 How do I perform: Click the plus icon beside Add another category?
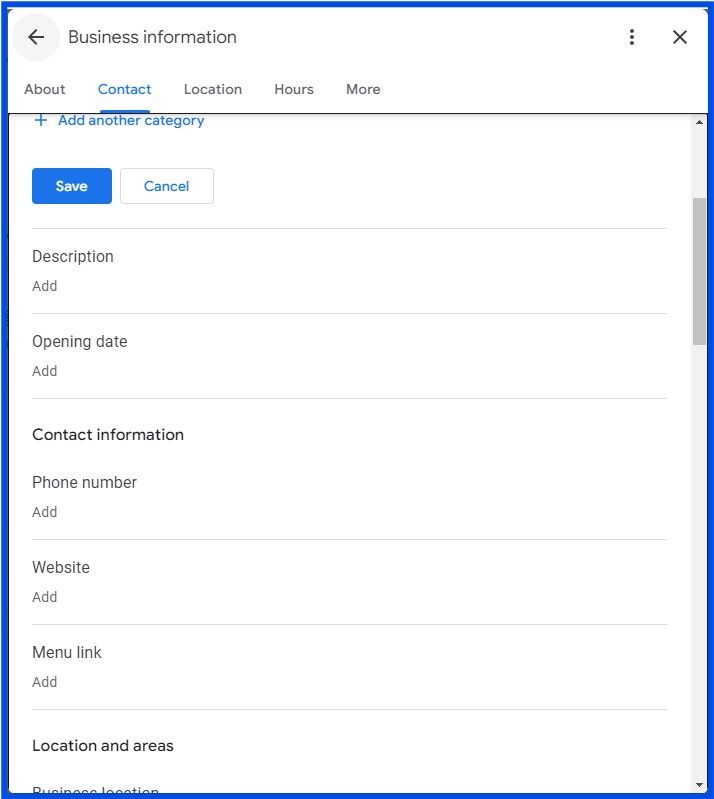pyautogui.click(x=41, y=120)
